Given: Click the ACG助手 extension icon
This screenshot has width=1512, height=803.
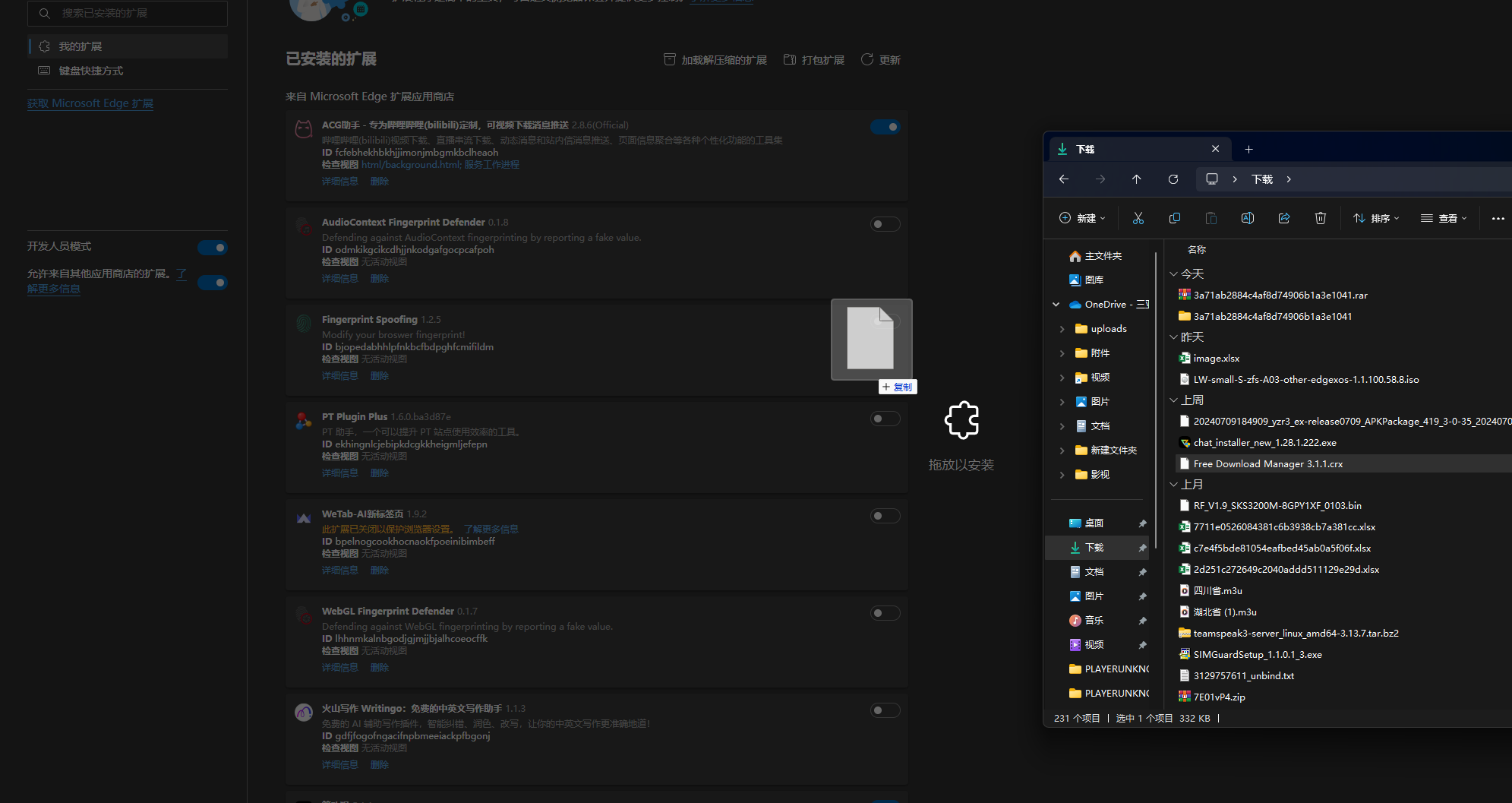Looking at the screenshot, I should click(303, 129).
